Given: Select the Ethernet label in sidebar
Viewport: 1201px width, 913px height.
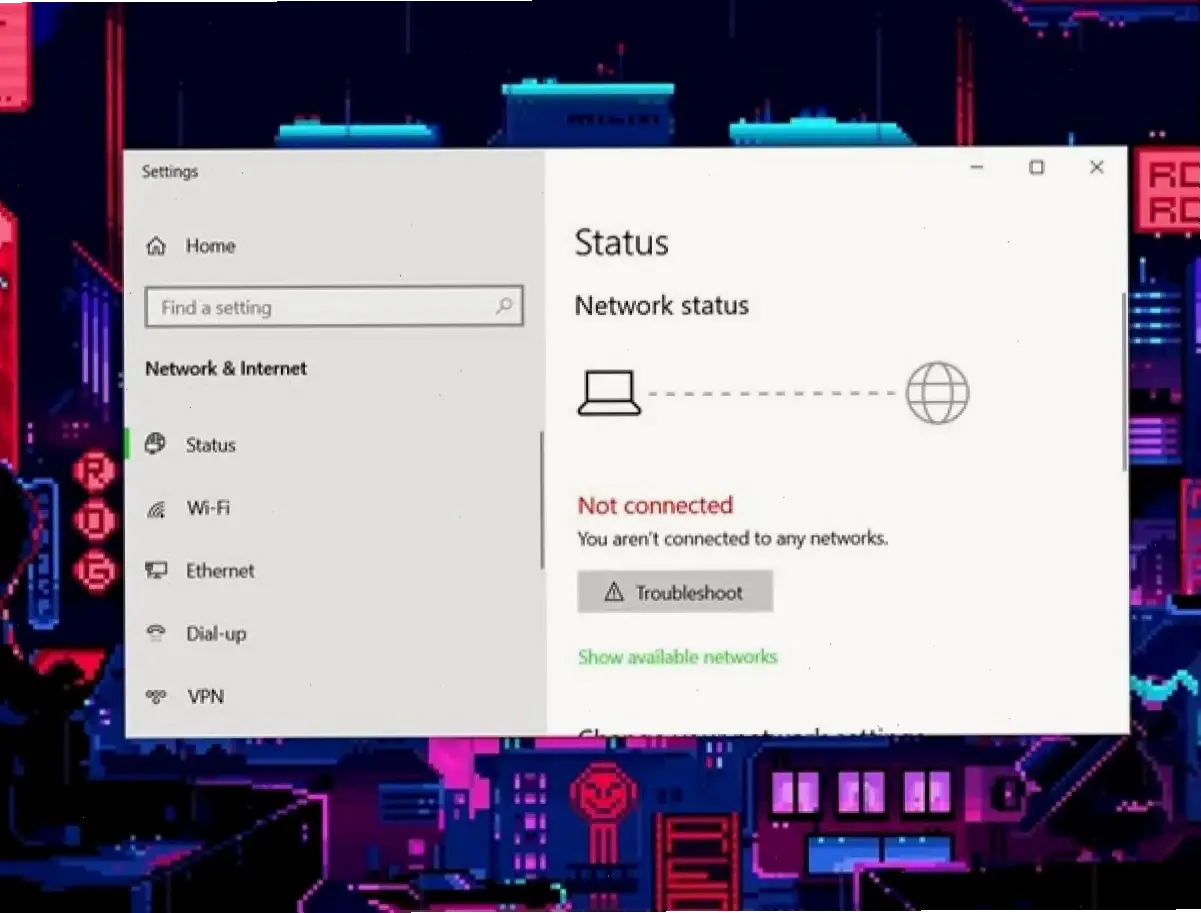Looking at the screenshot, I should click(x=220, y=571).
